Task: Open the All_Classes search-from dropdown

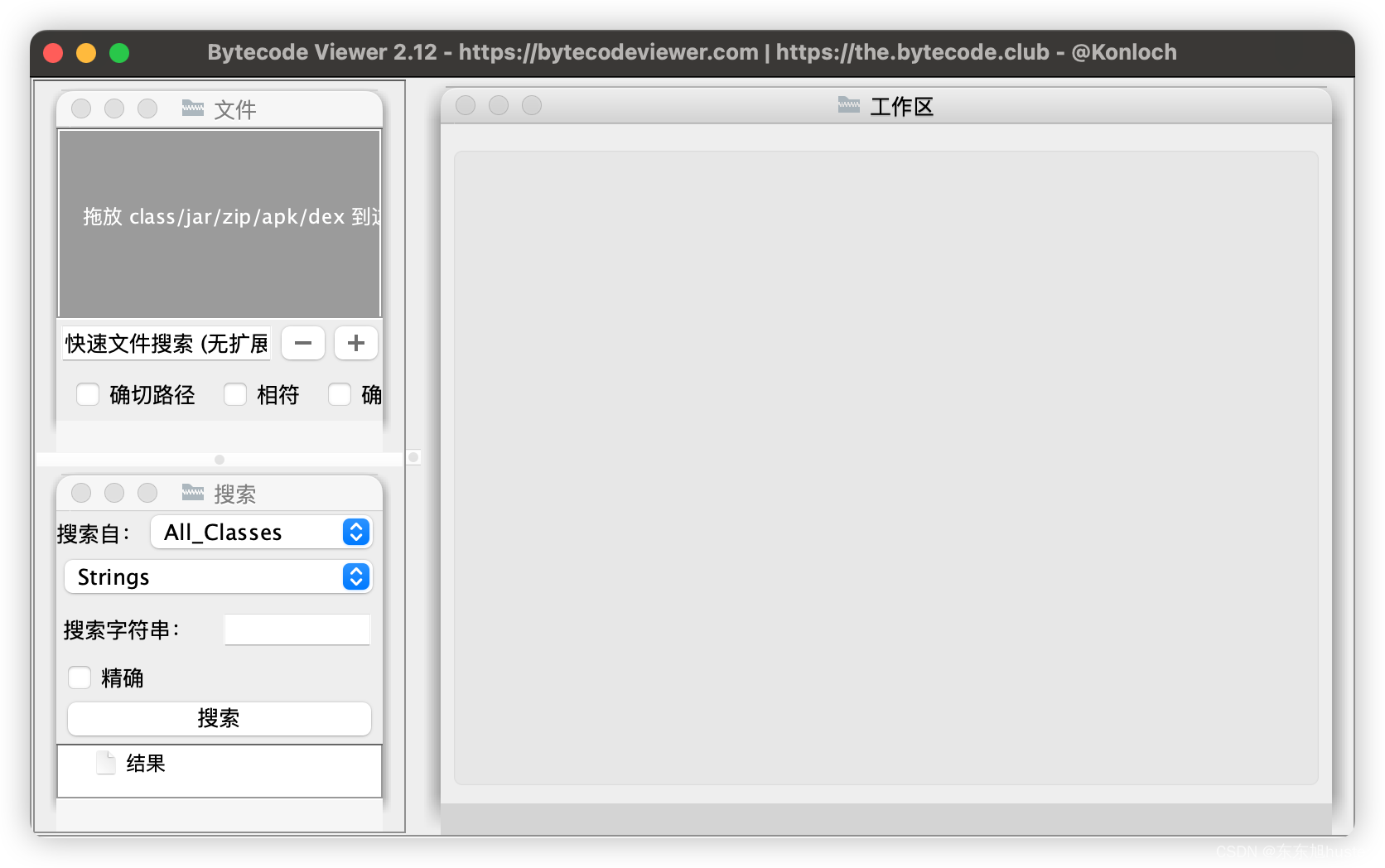Action: (x=261, y=532)
